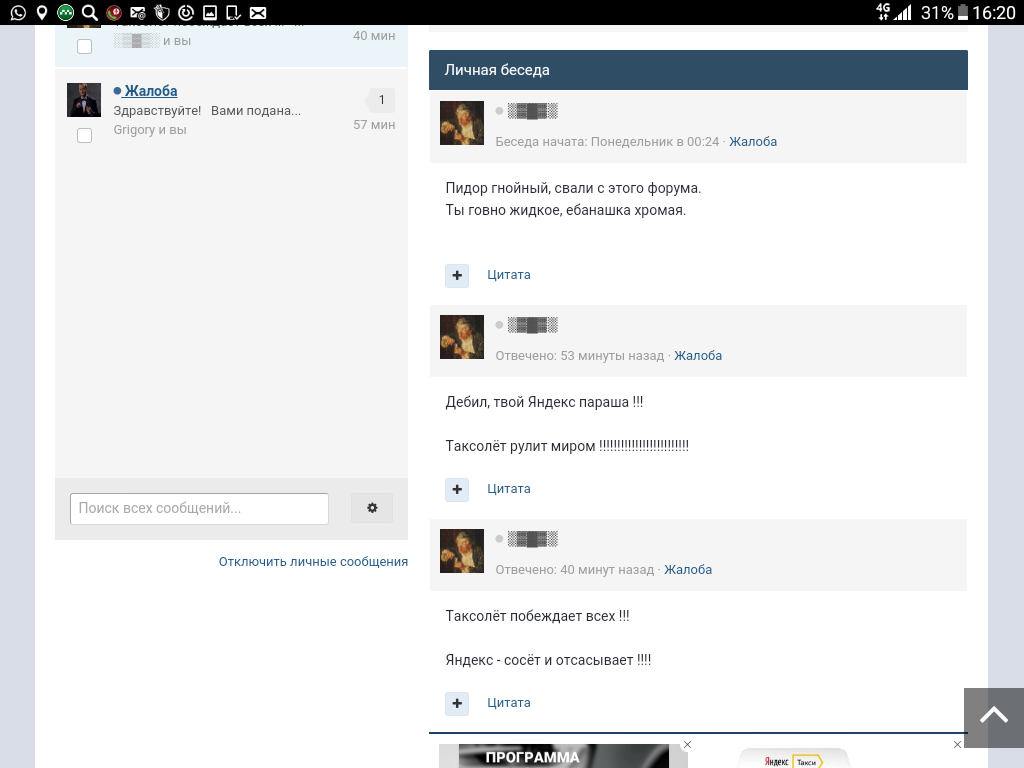
Task: Open the Жалоба conversation title link
Action: pyautogui.click(x=151, y=91)
